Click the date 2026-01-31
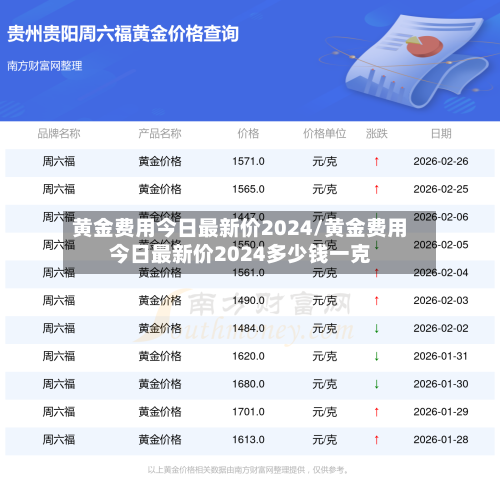This screenshot has height=486, width=500. pyautogui.click(x=441, y=356)
